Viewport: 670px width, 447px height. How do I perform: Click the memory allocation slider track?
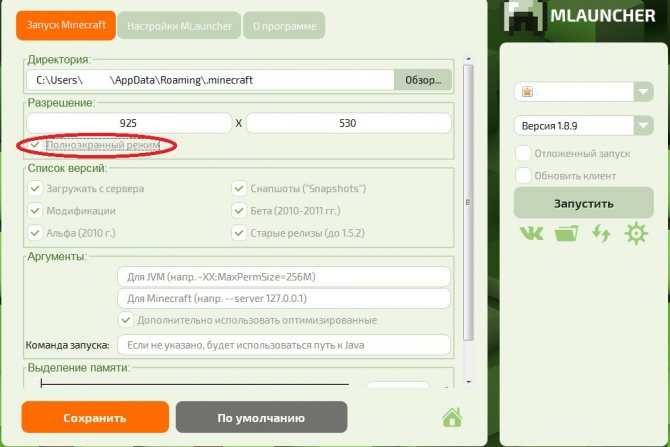[194, 384]
